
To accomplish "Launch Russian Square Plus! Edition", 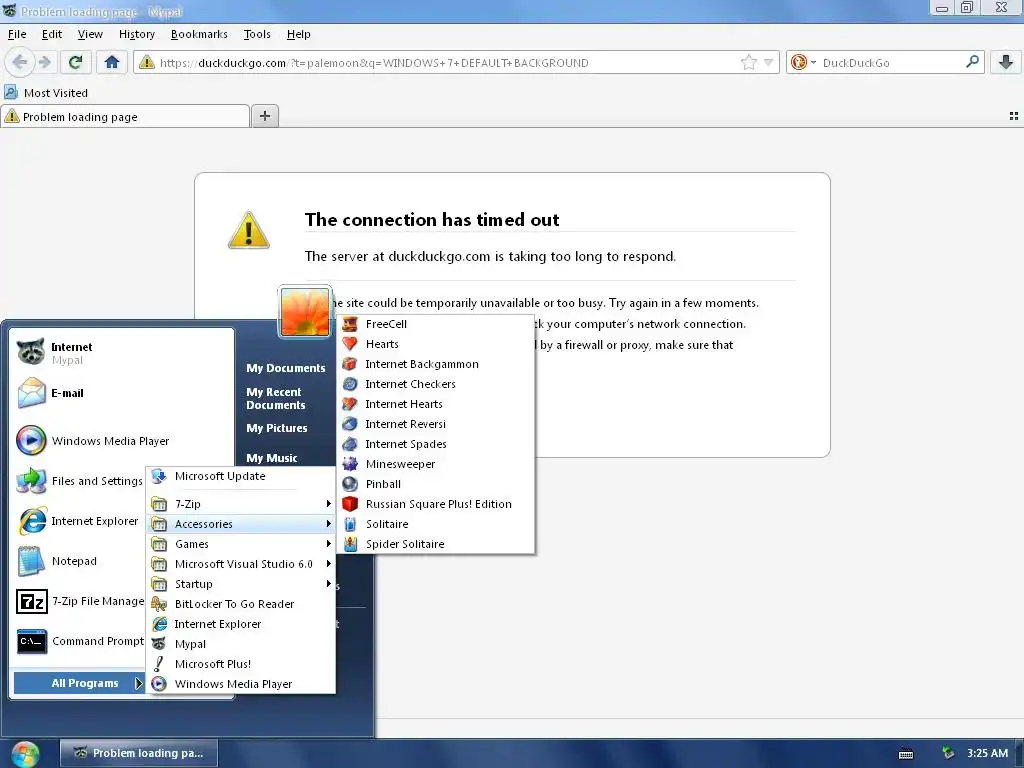I will pyautogui.click(x=436, y=504).
